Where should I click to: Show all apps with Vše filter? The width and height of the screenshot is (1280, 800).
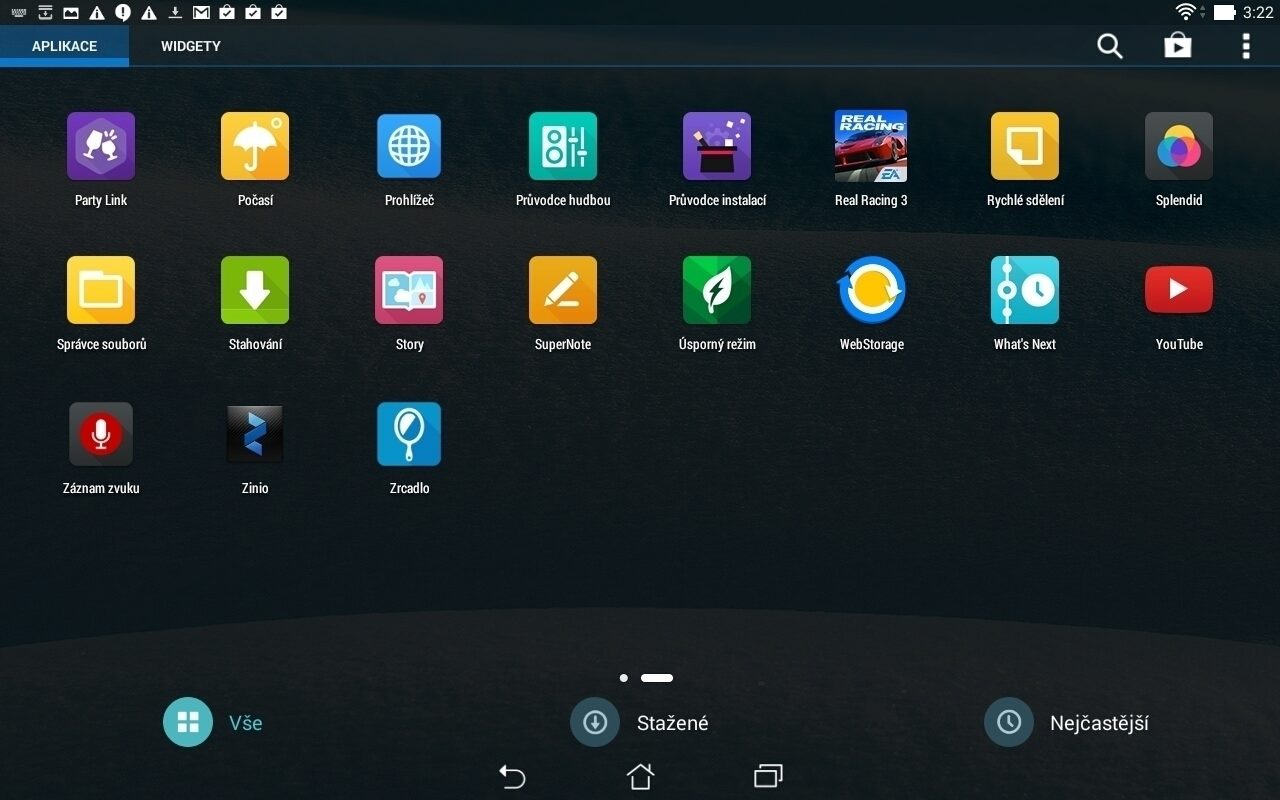[213, 722]
